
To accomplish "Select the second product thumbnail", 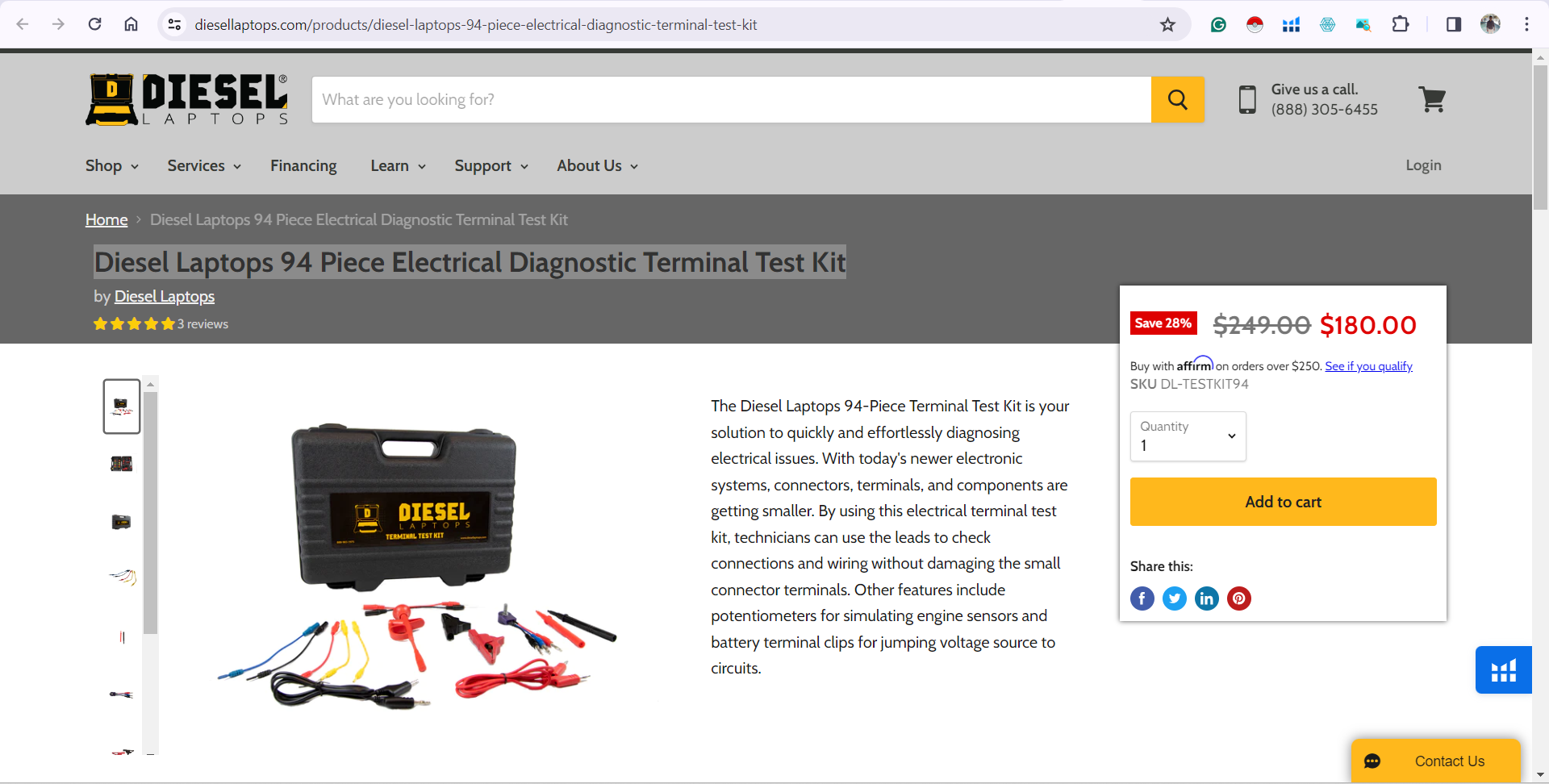I will 122,464.
